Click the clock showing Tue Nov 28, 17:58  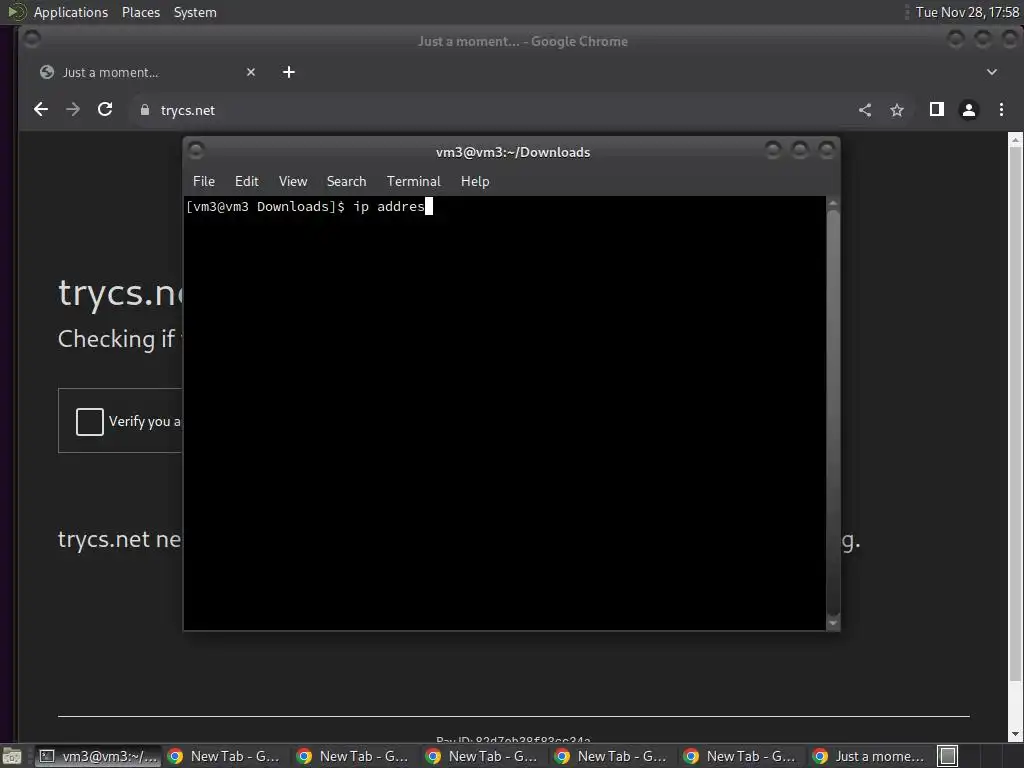click(967, 12)
